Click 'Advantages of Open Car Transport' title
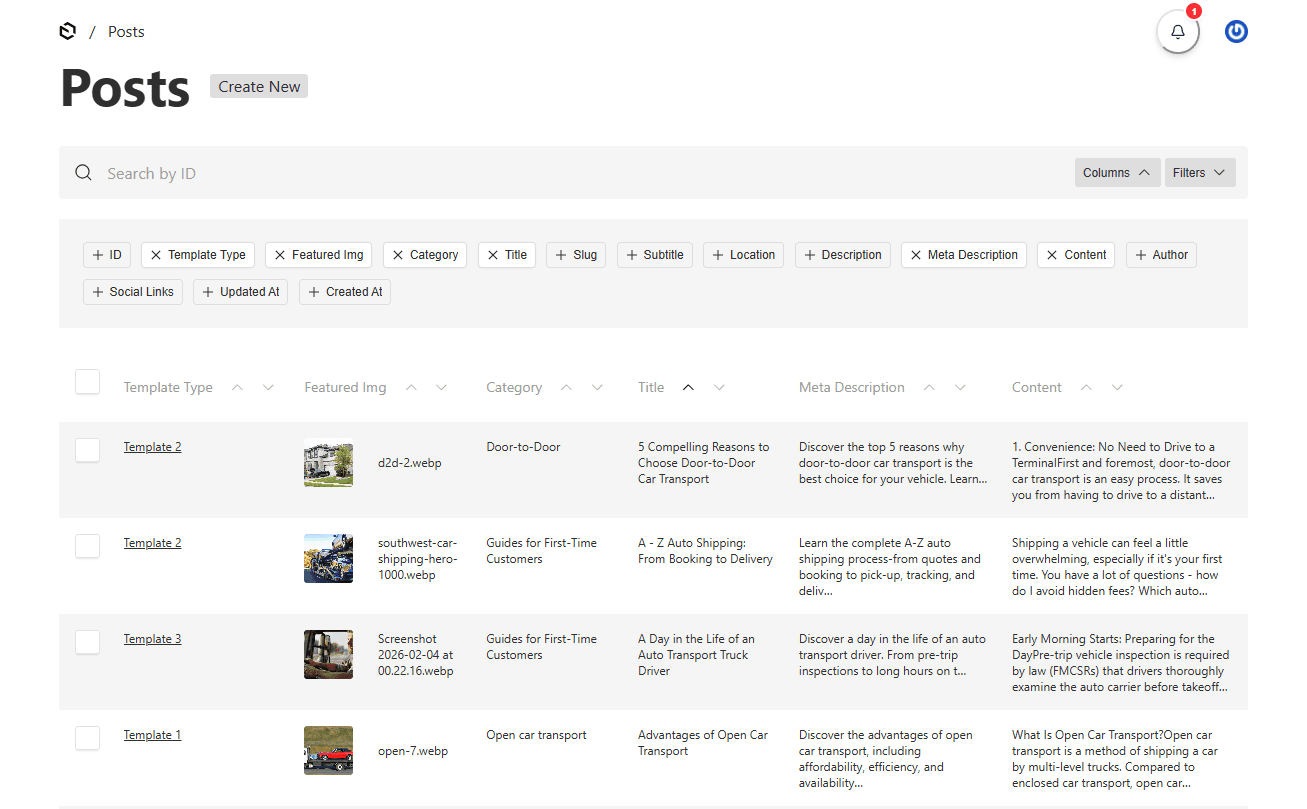This screenshot has width=1307, height=809. pos(703,743)
